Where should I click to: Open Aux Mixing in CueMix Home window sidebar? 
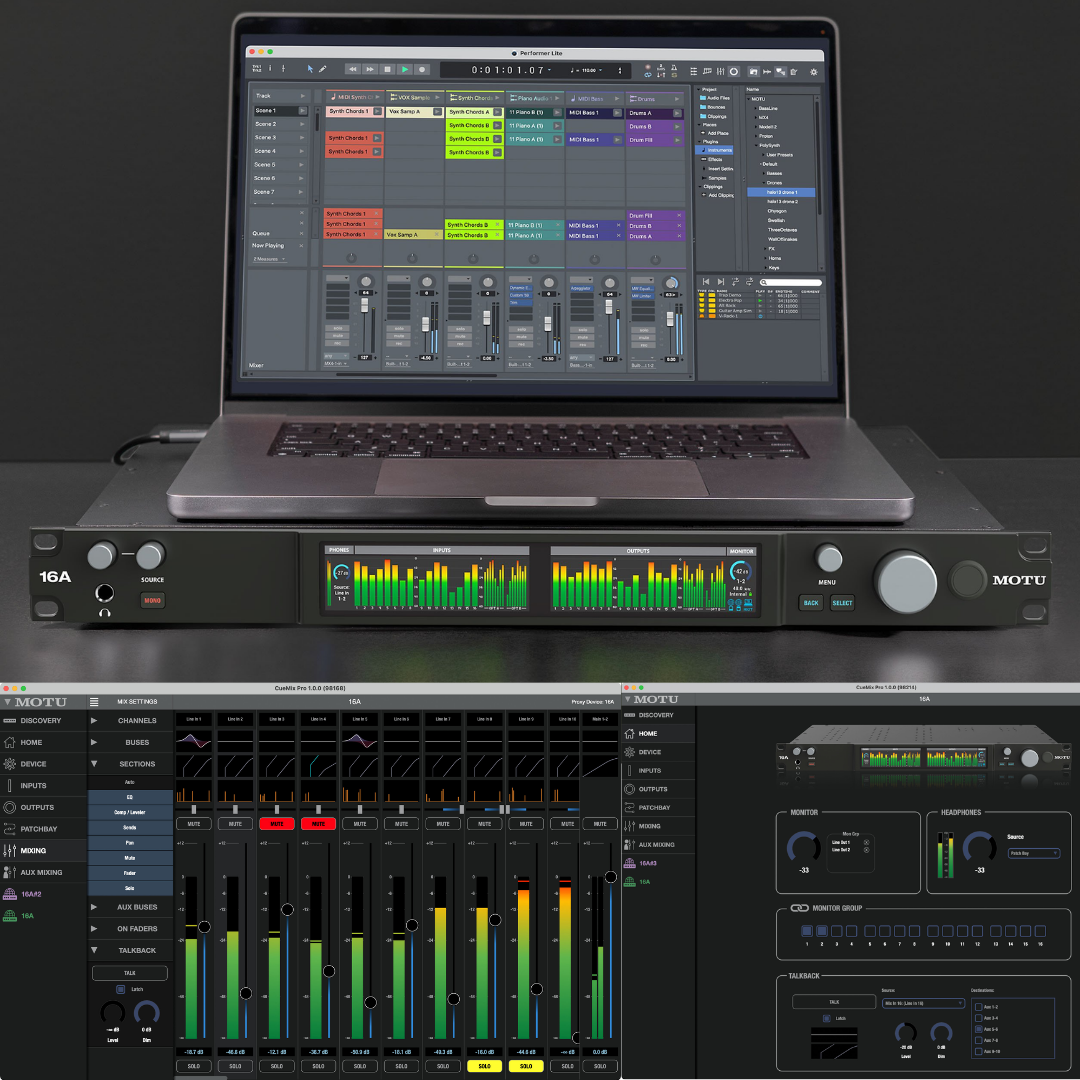[658, 844]
